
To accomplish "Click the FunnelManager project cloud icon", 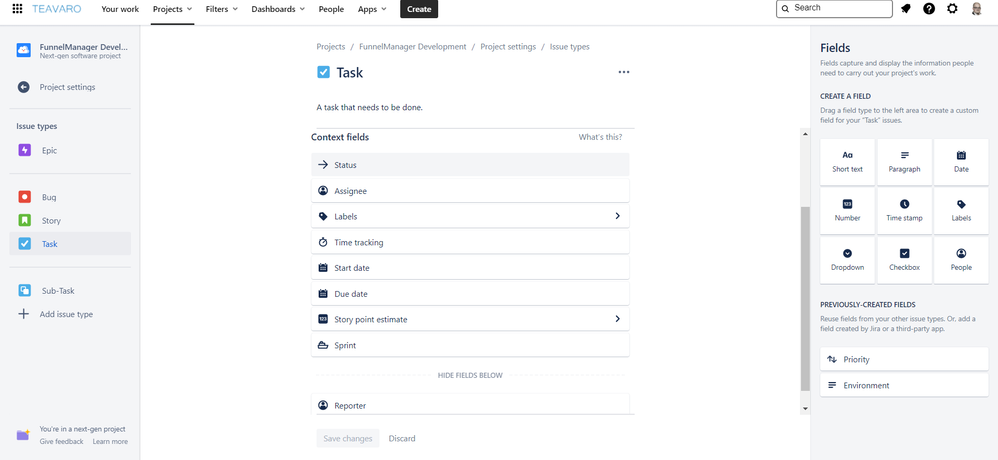I will 24,50.
